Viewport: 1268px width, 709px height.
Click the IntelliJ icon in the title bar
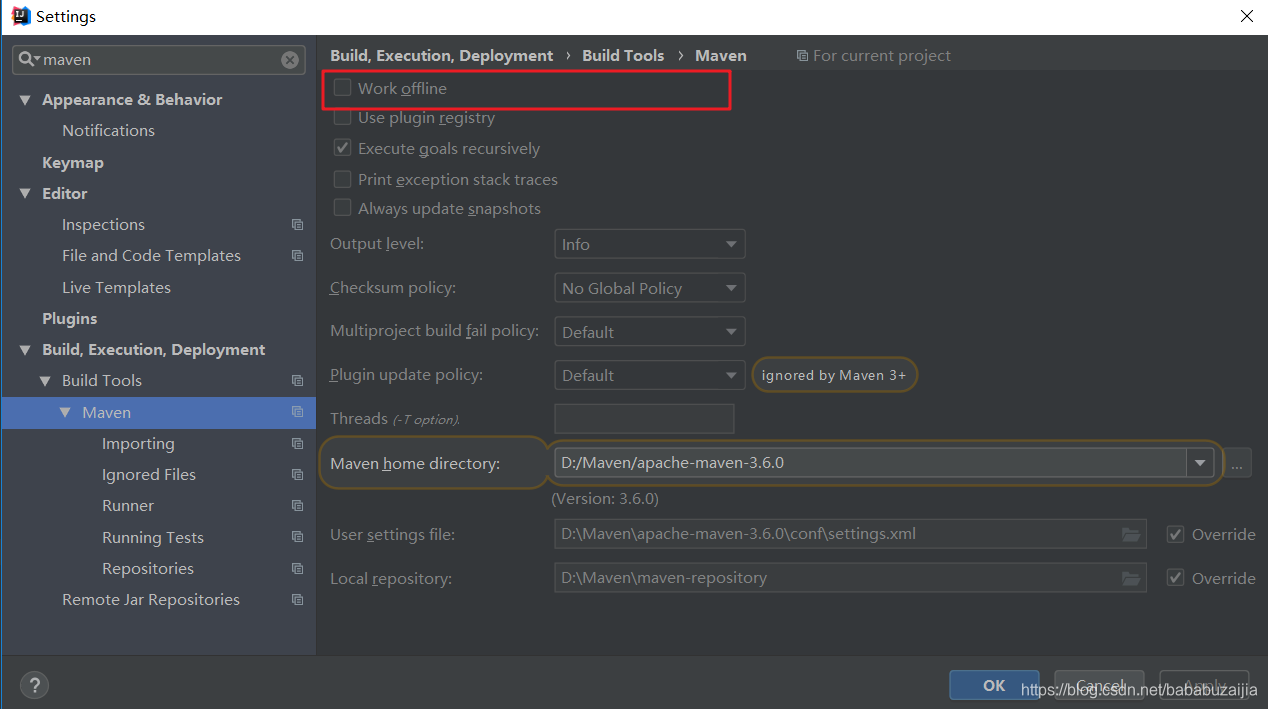click(20, 16)
